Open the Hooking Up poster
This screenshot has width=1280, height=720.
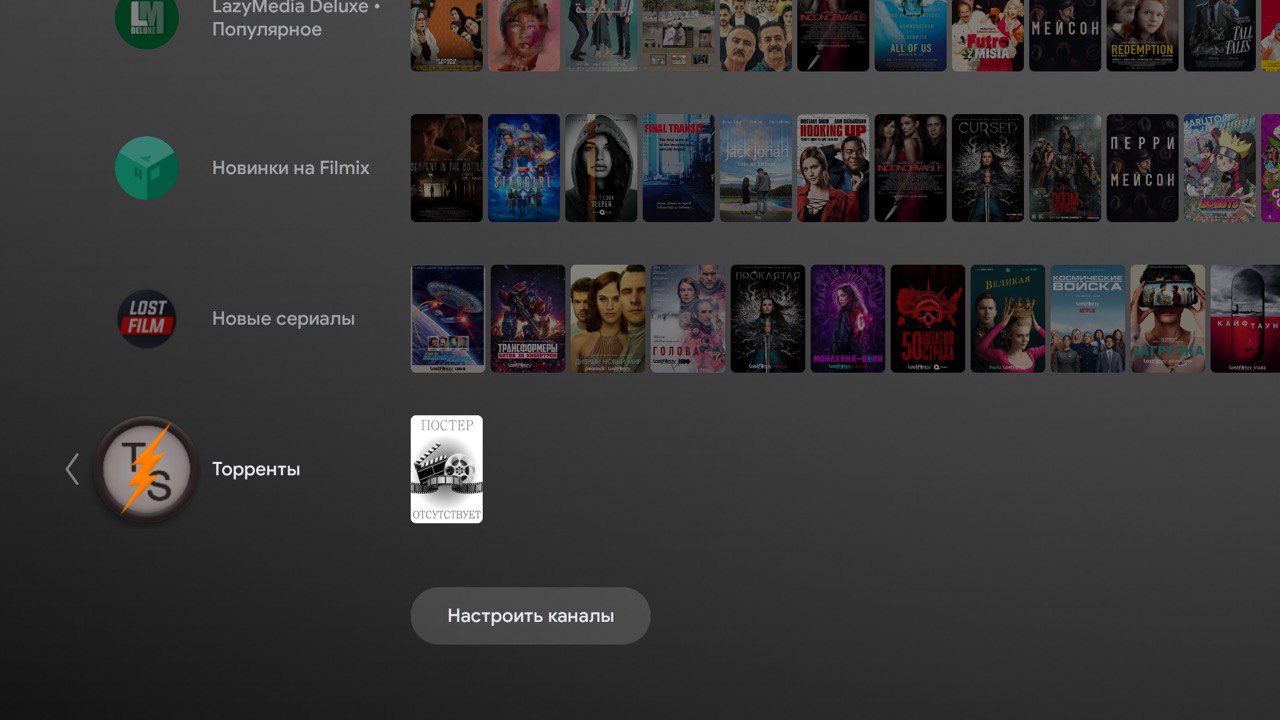pyautogui.click(x=833, y=168)
